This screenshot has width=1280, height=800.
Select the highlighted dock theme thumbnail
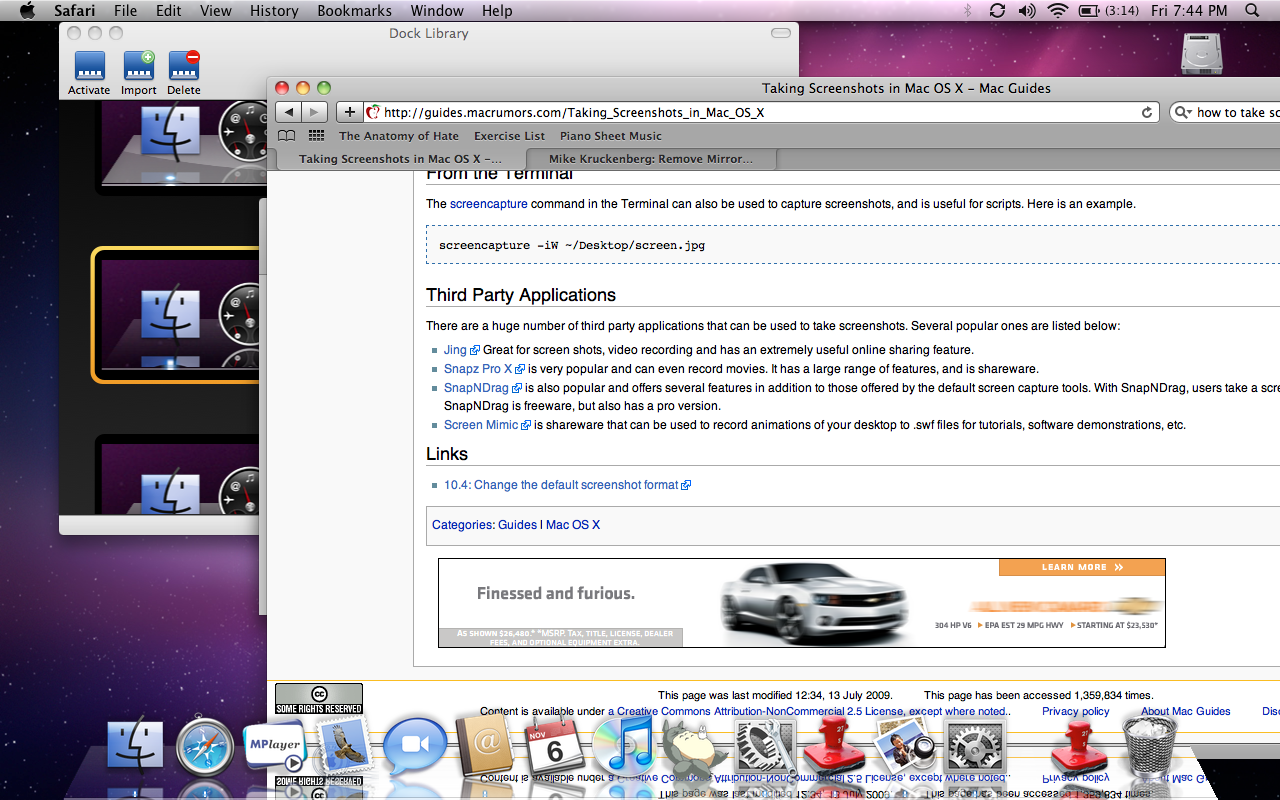[x=175, y=315]
